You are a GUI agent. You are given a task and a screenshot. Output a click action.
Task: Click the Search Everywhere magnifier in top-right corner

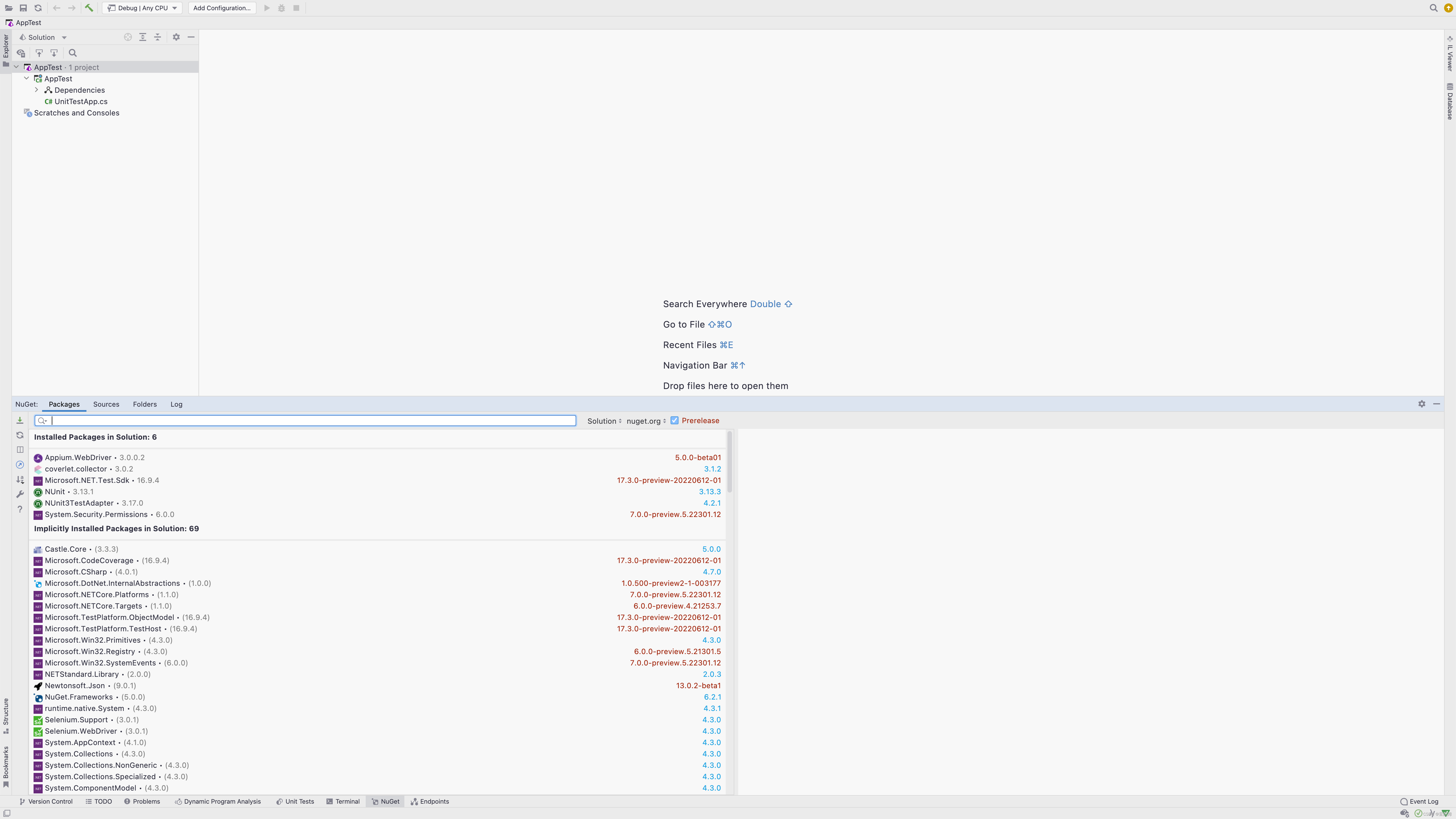coord(1434,8)
